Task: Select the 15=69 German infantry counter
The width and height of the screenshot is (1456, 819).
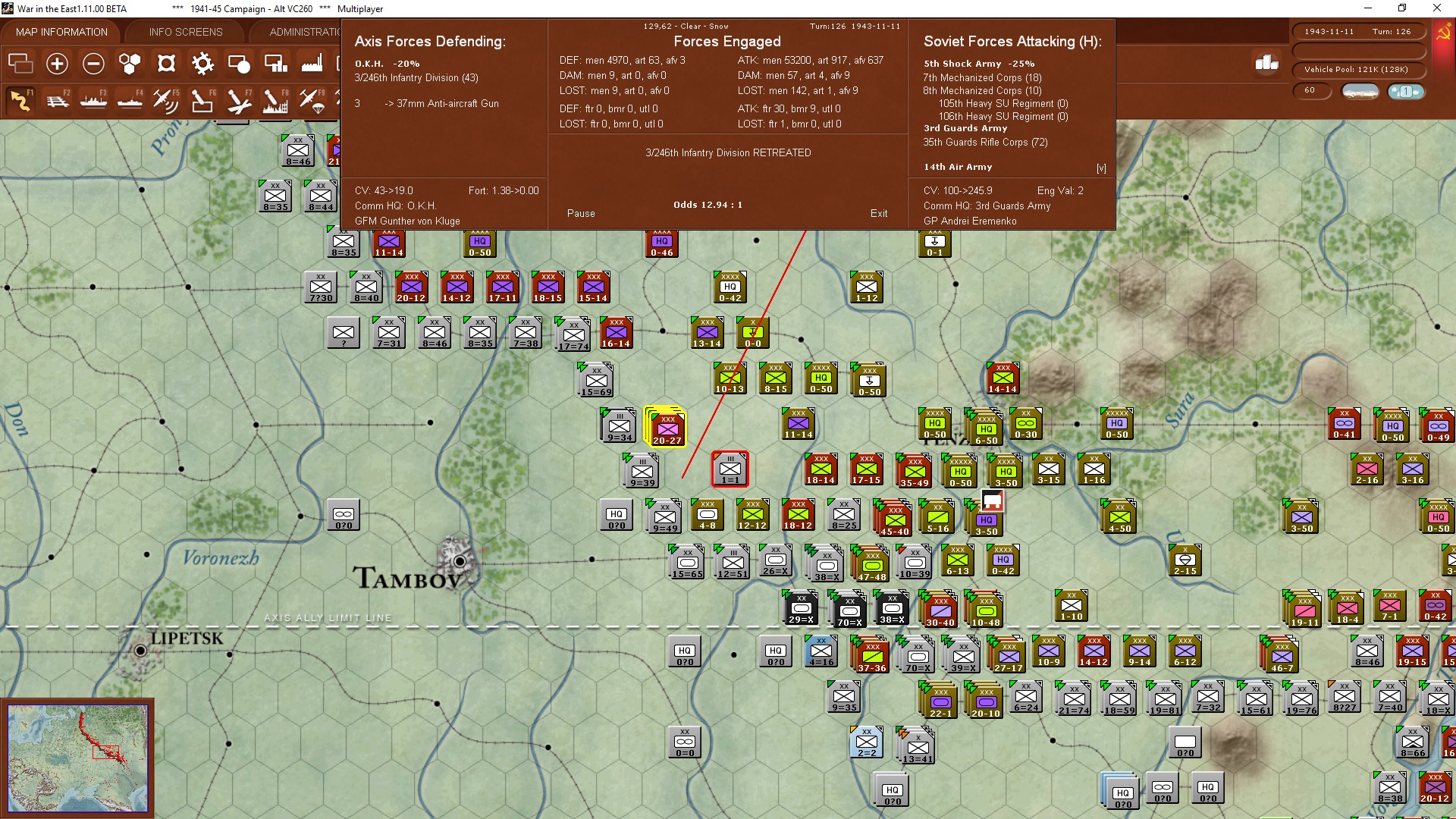Action: [x=595, y=379]
